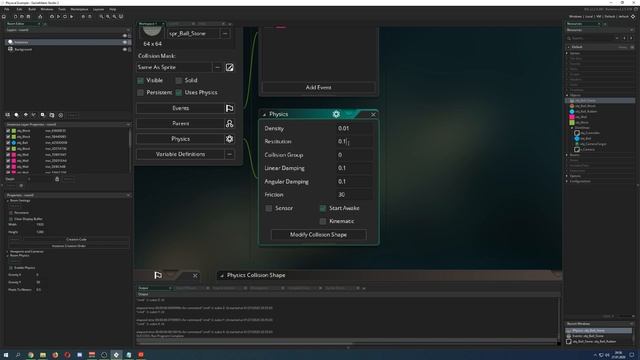Click the Friction value field
Image resolution: width=640 pixels, height=360 pixels.
coord(354,195)
